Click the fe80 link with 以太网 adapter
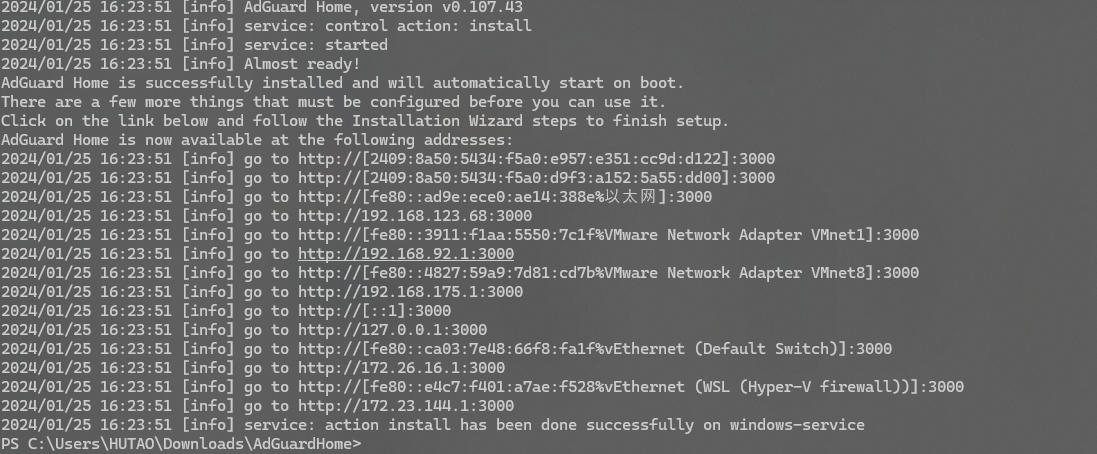This screenshot has width=1097, height=454. point(505,197)
